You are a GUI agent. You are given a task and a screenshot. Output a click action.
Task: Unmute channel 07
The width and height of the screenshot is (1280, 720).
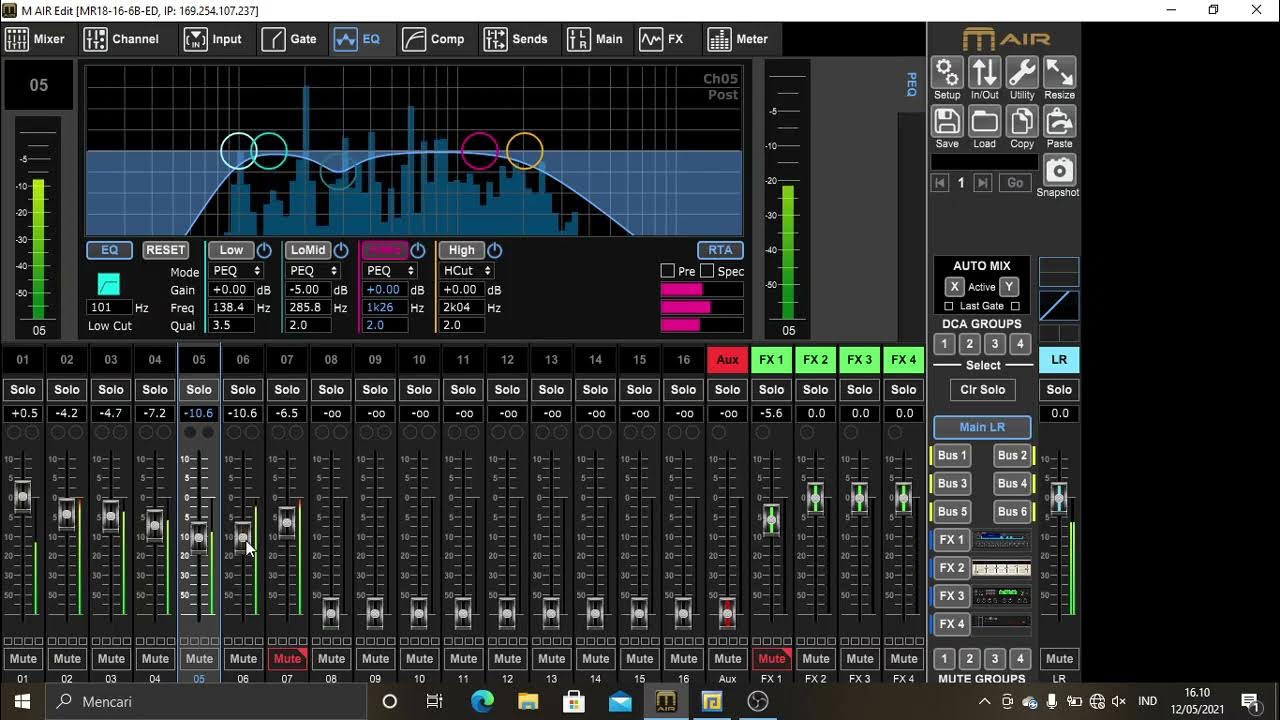pos(287,659)
